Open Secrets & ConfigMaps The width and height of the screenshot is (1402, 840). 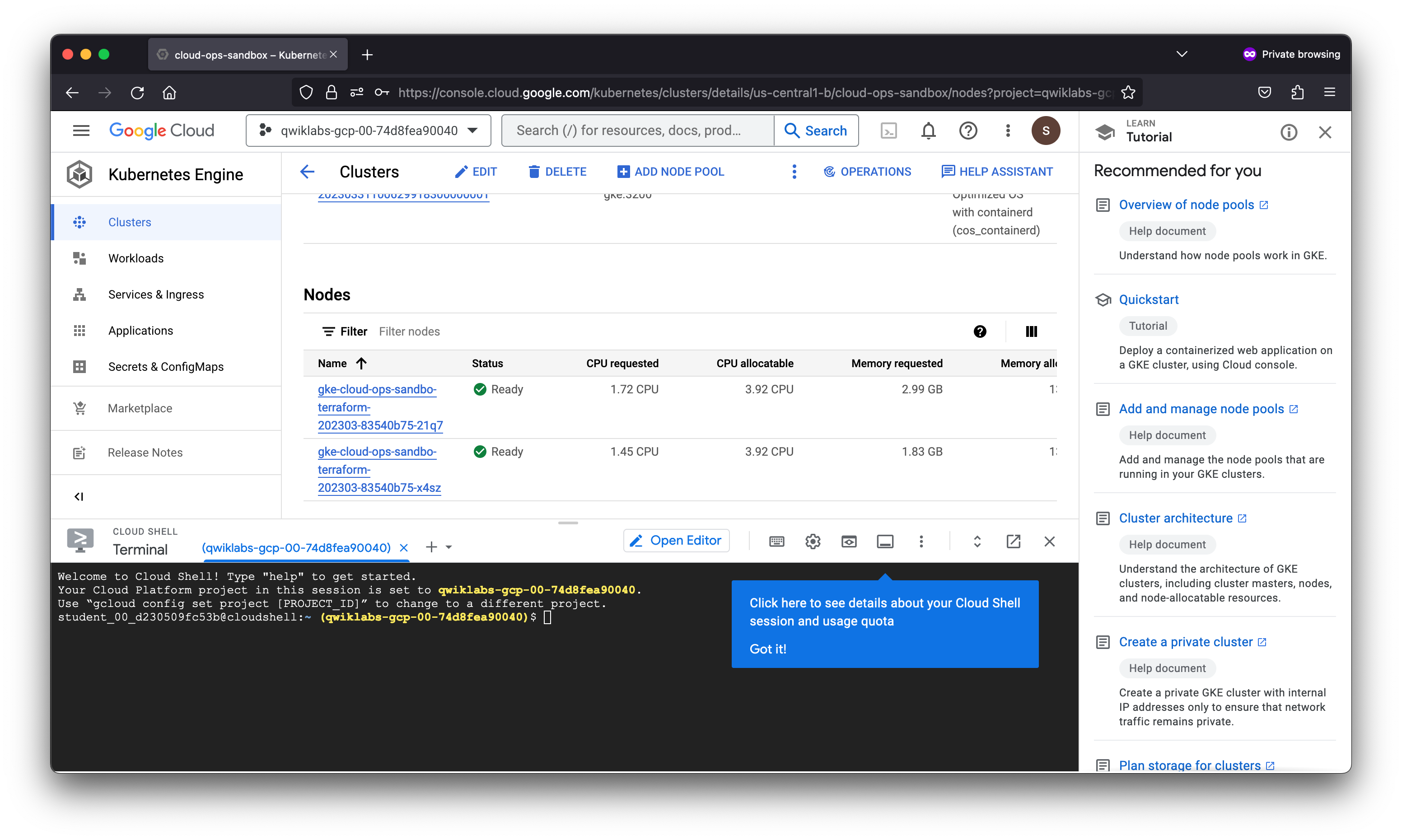point(166,367)
